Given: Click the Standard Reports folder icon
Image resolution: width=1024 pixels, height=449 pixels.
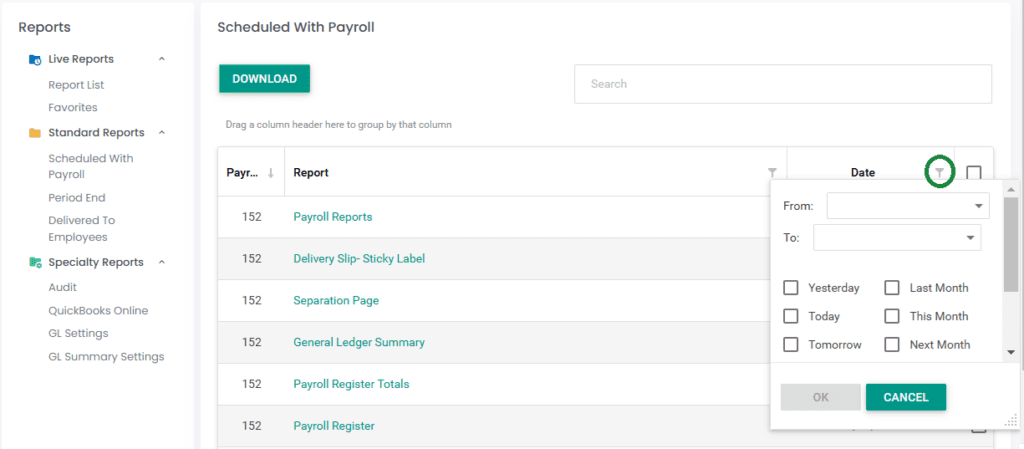Looking at the screenshot, I should pyautogui.click(x=35, y=133).
